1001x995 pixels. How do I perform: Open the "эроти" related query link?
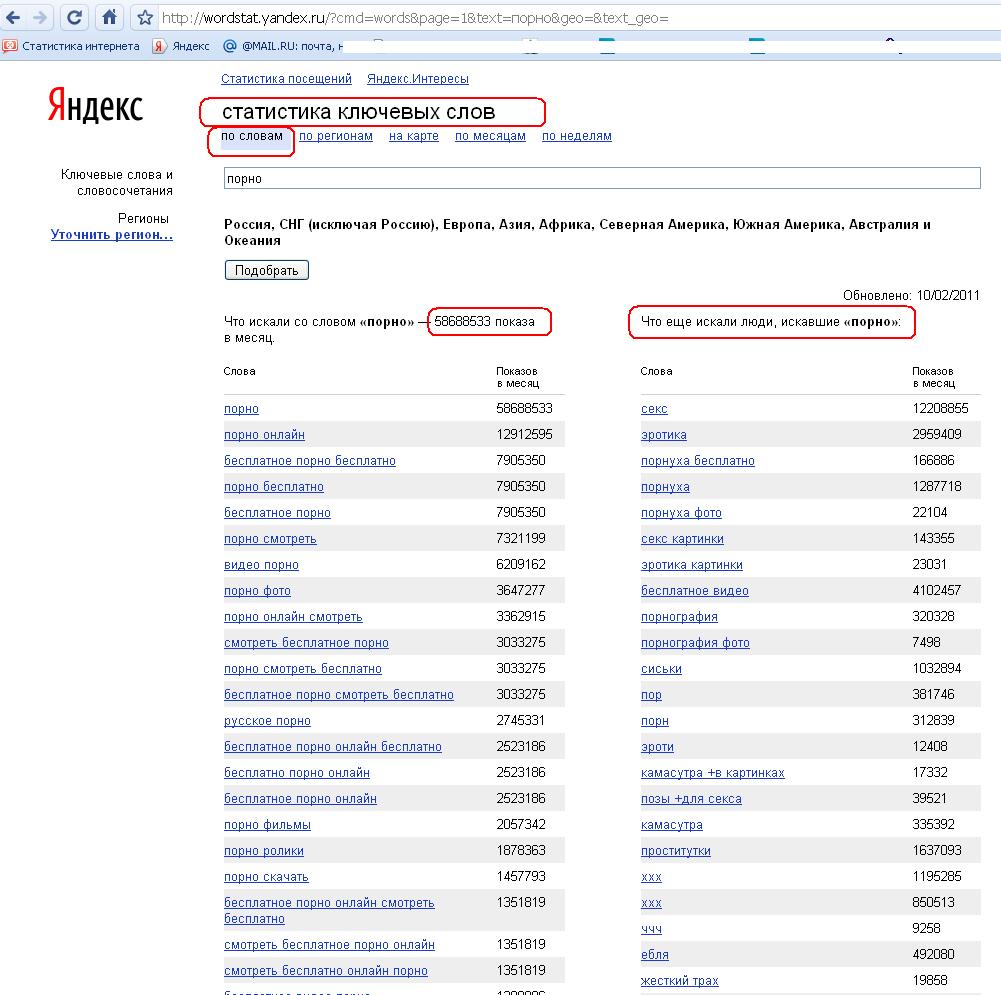(658, 747)
